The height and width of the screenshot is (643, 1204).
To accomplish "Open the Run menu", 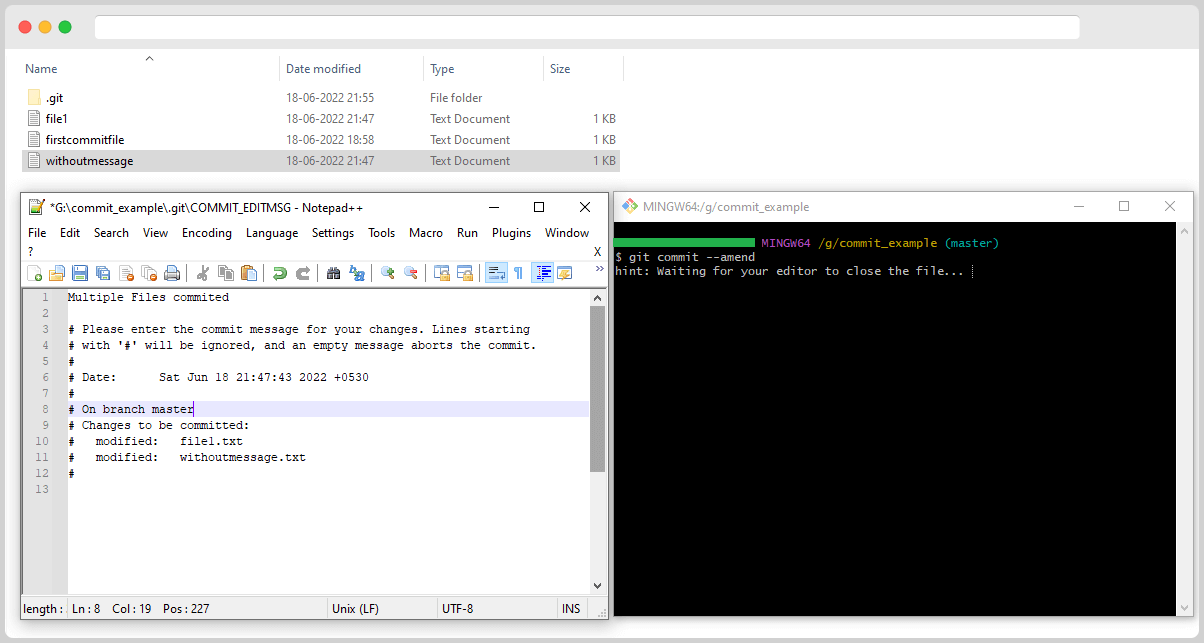I will coord(467,233).
